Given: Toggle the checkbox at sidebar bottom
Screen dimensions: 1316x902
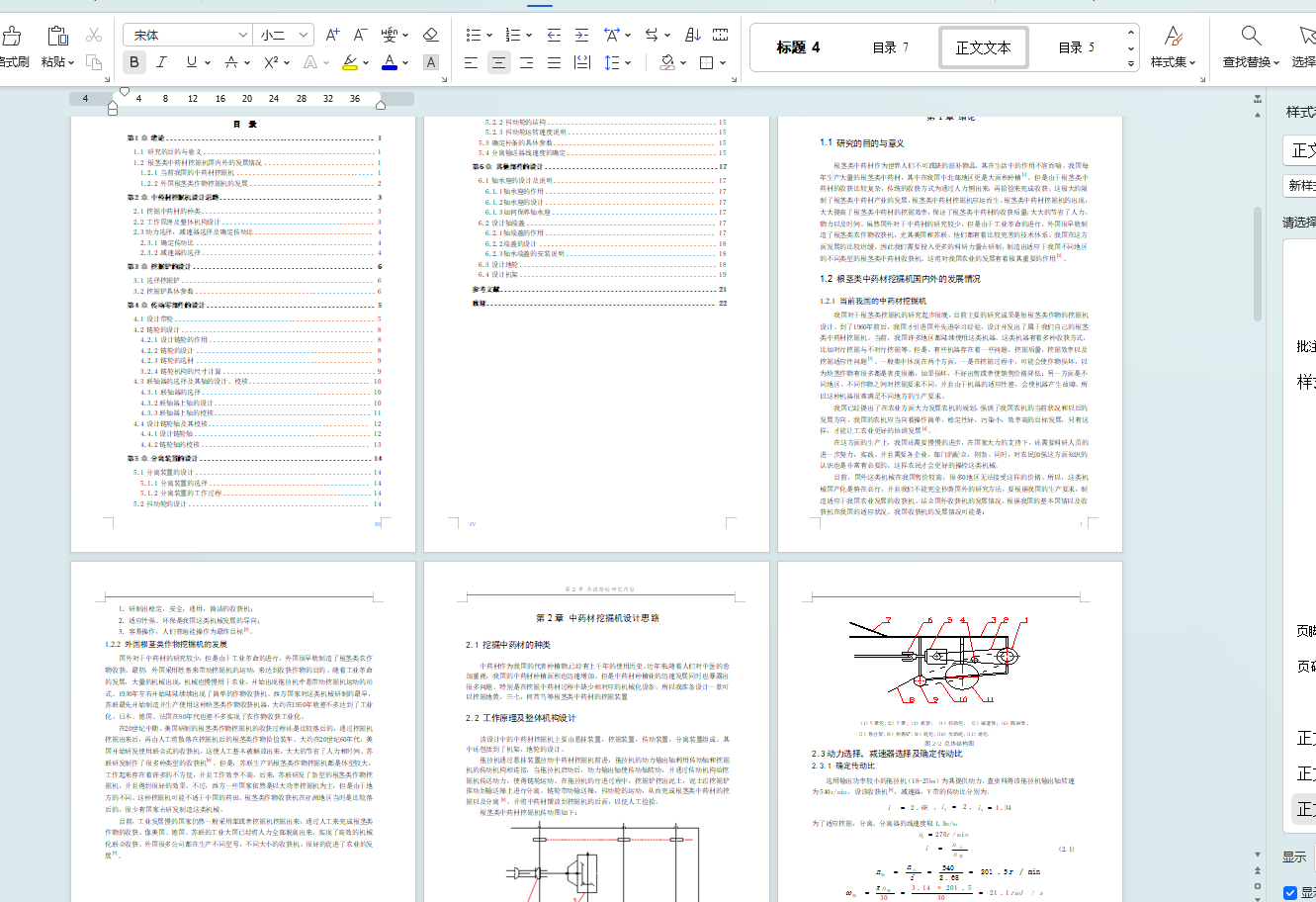Looking at the screenshot, I should pos(1289,892).
